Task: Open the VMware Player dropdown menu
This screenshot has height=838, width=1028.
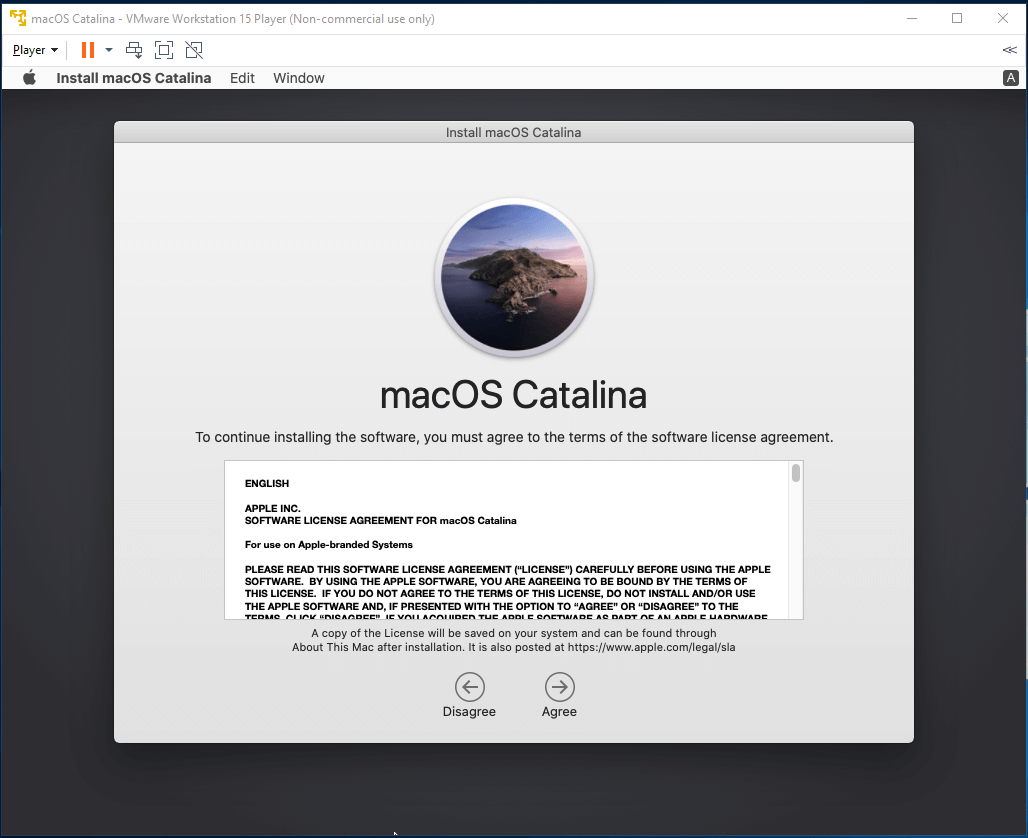Action: (35, 50)
